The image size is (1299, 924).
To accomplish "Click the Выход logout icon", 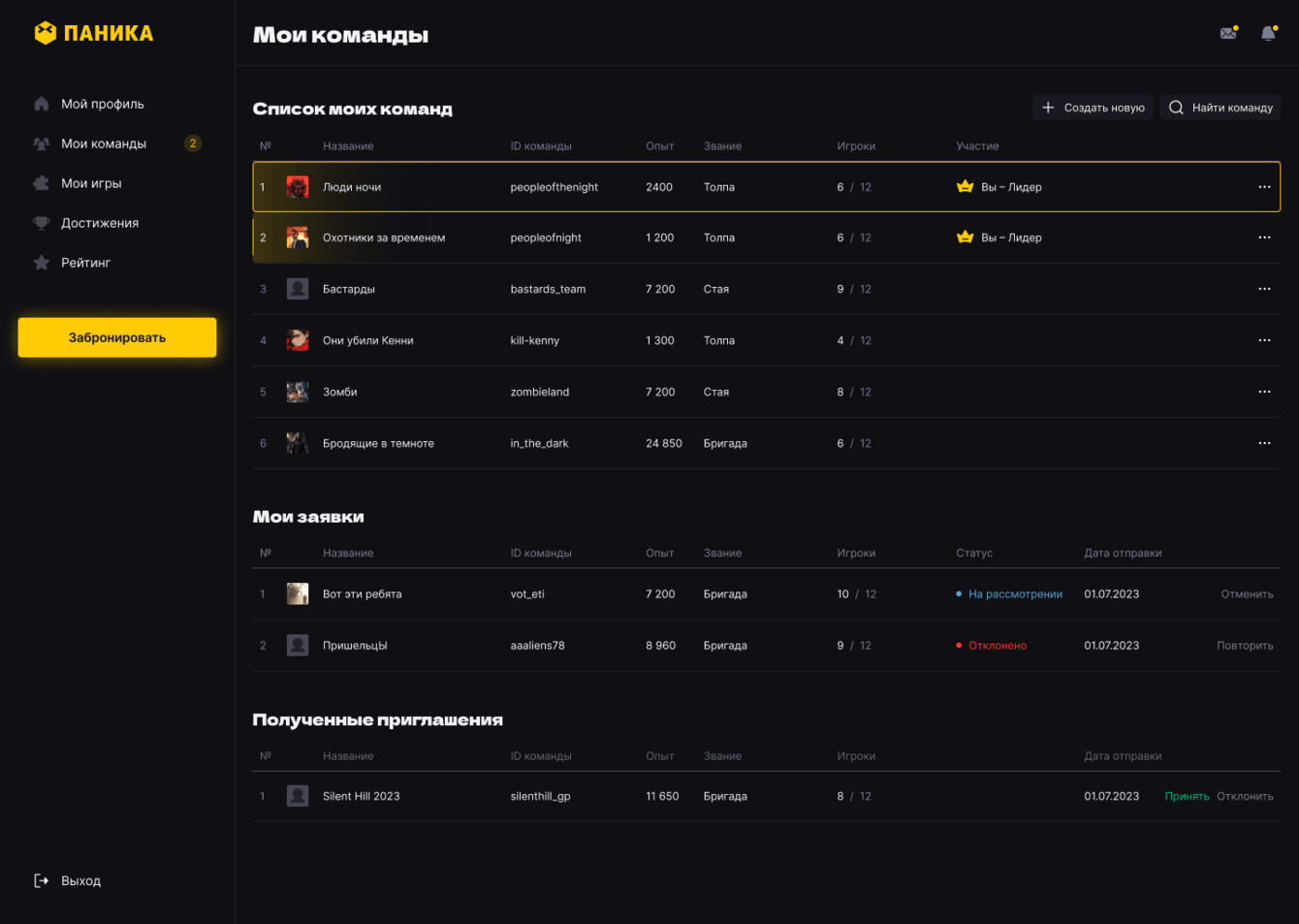I will pos(42,880).
